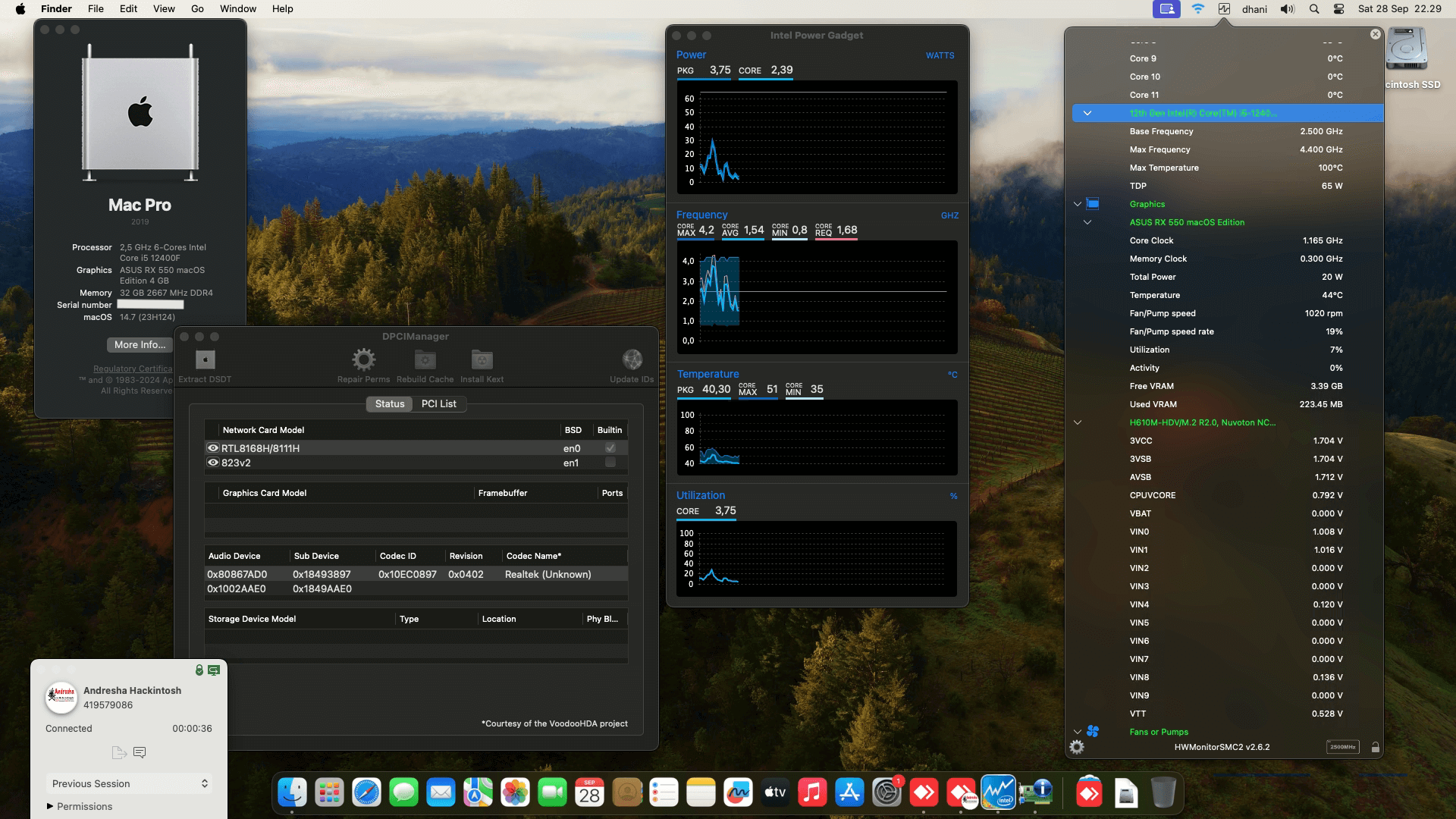Collapse the Fans or Pumps section
The image size is (1456, 819).
click(x=1078, y=732)
